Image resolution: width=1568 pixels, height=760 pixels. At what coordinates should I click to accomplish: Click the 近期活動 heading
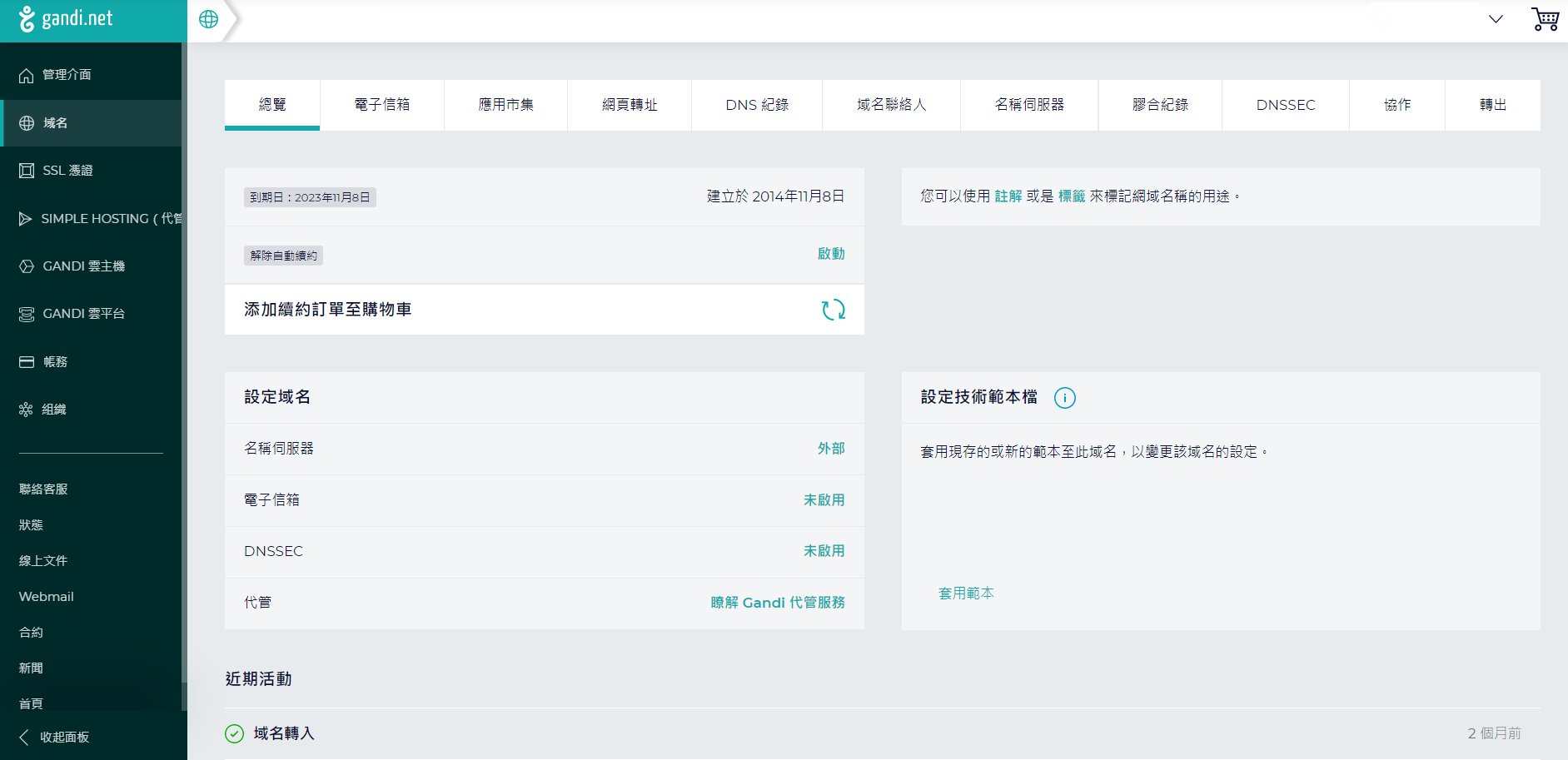(x=258, y=679)
